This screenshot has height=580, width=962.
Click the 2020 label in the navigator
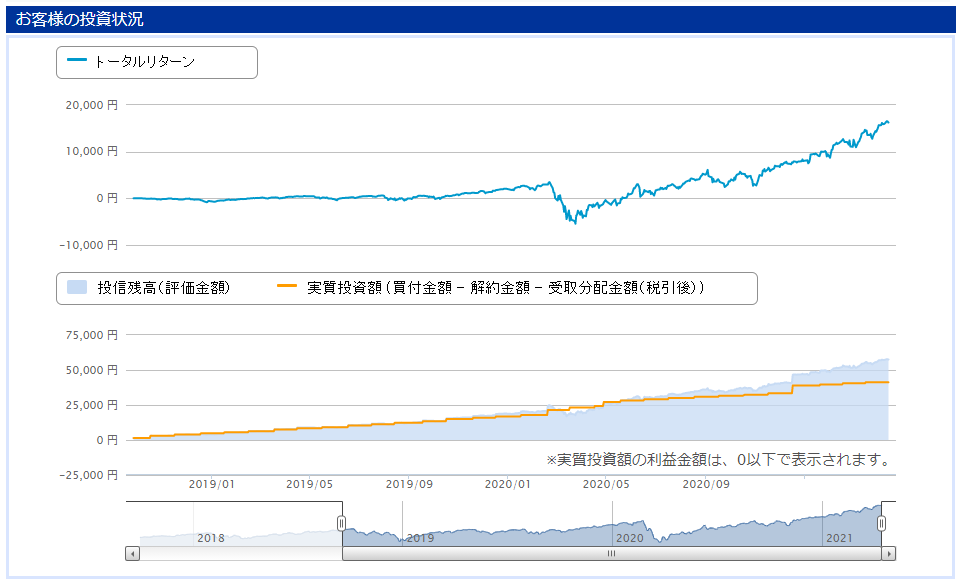[x=629, y=538]
